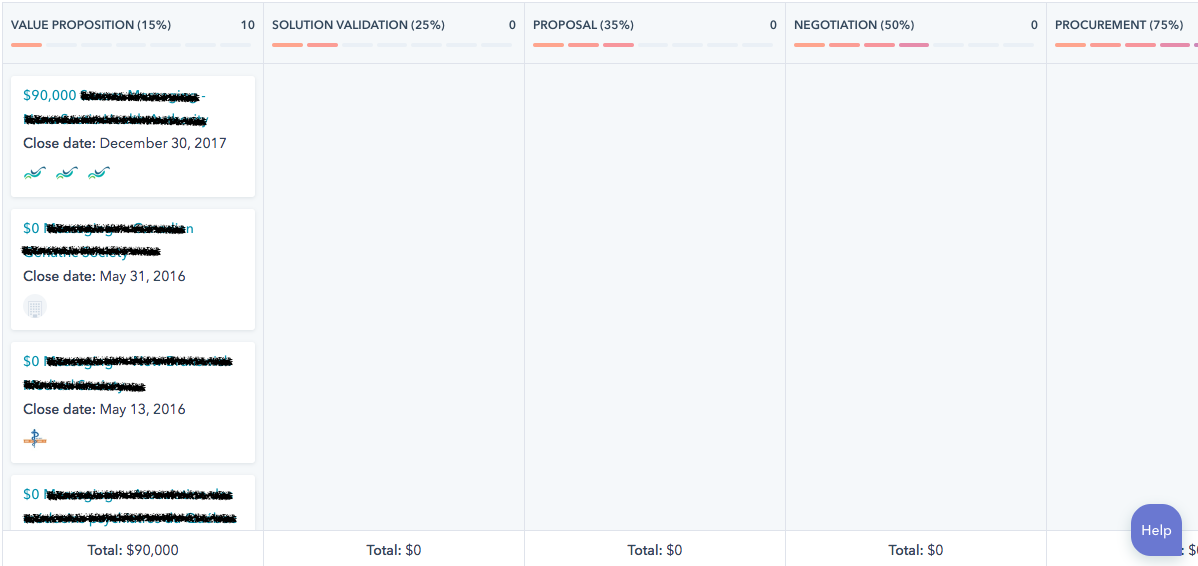
Task: Open the Help widget
Action: (x=1155, y=530)
